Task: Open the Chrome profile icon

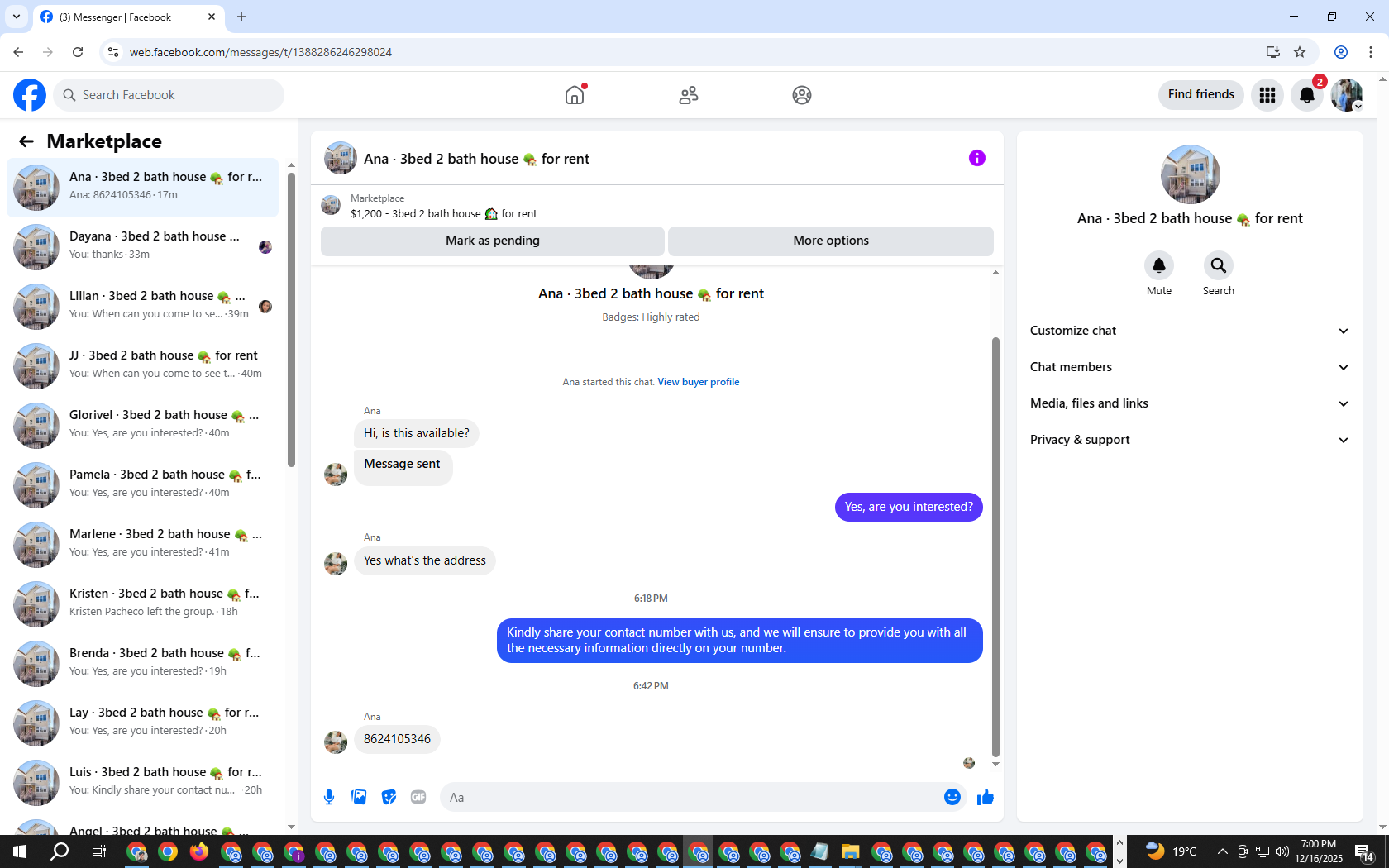Action: pyautogui.click(x=1341, y=52)
